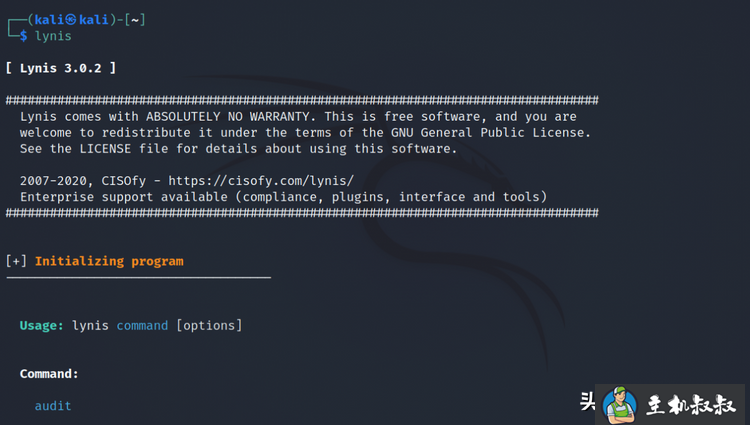The height and width of the screenshot is (425, 750).
Task: Click the 'Enterprise support available' line
Action: (x=284, y=197)
